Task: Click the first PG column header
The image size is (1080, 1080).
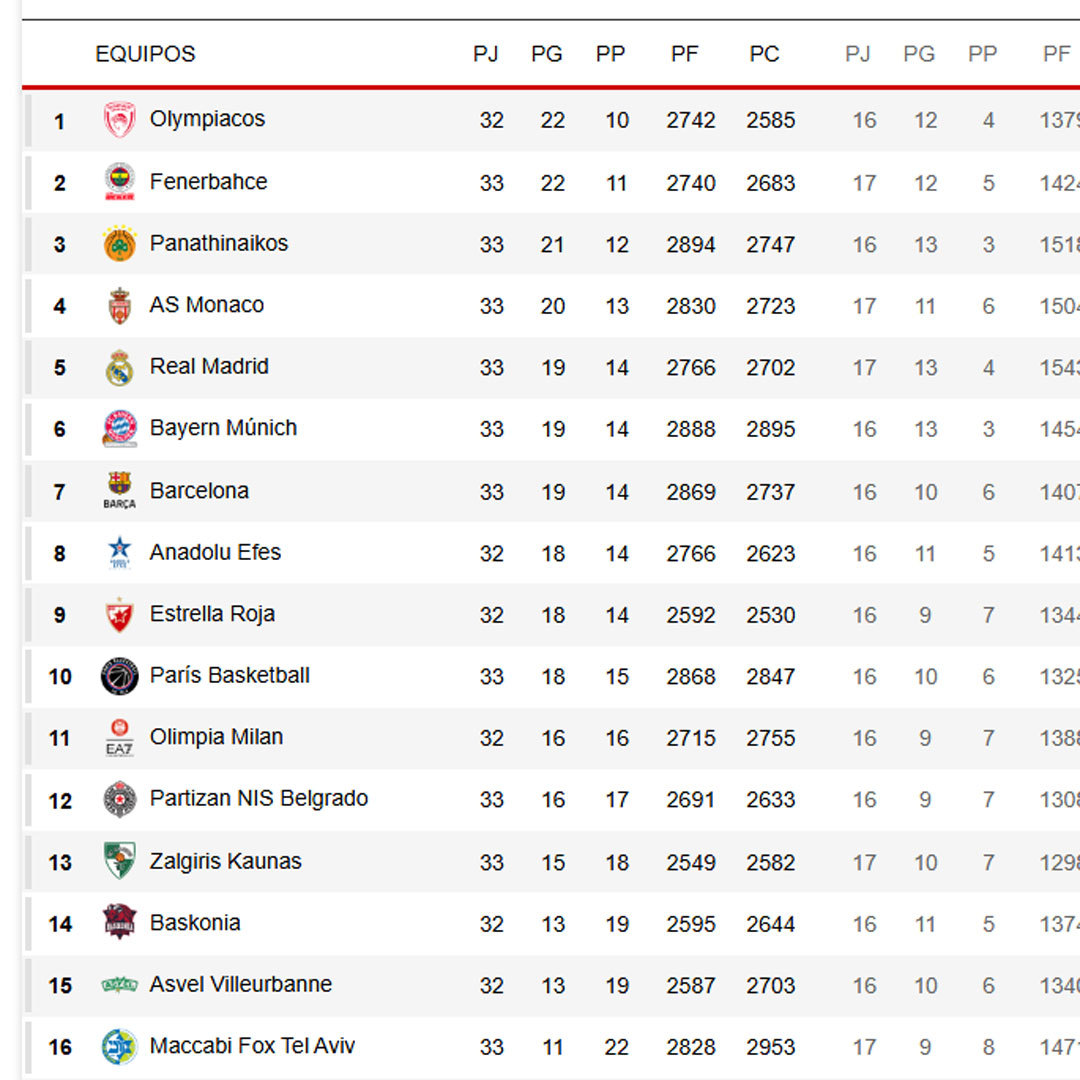Action: 547,54
